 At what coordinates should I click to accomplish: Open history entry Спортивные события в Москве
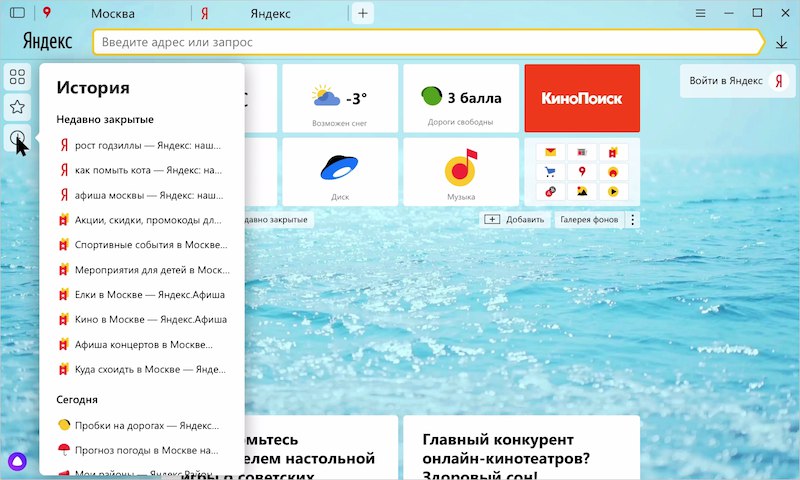click(x=143, y=245)
